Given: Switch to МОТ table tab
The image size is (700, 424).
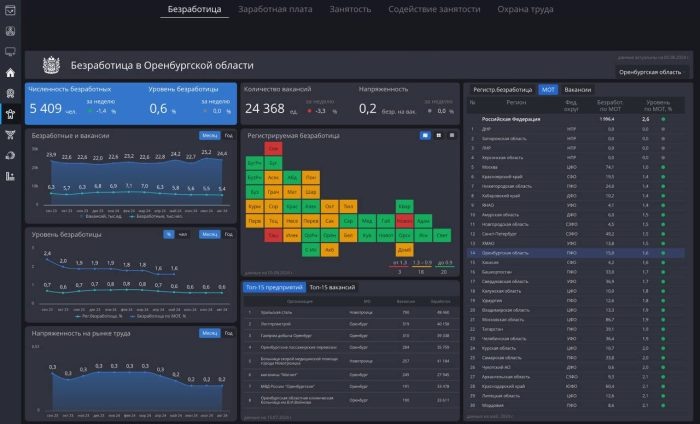Looking at the screenshot, I should [x=548, y=90].
